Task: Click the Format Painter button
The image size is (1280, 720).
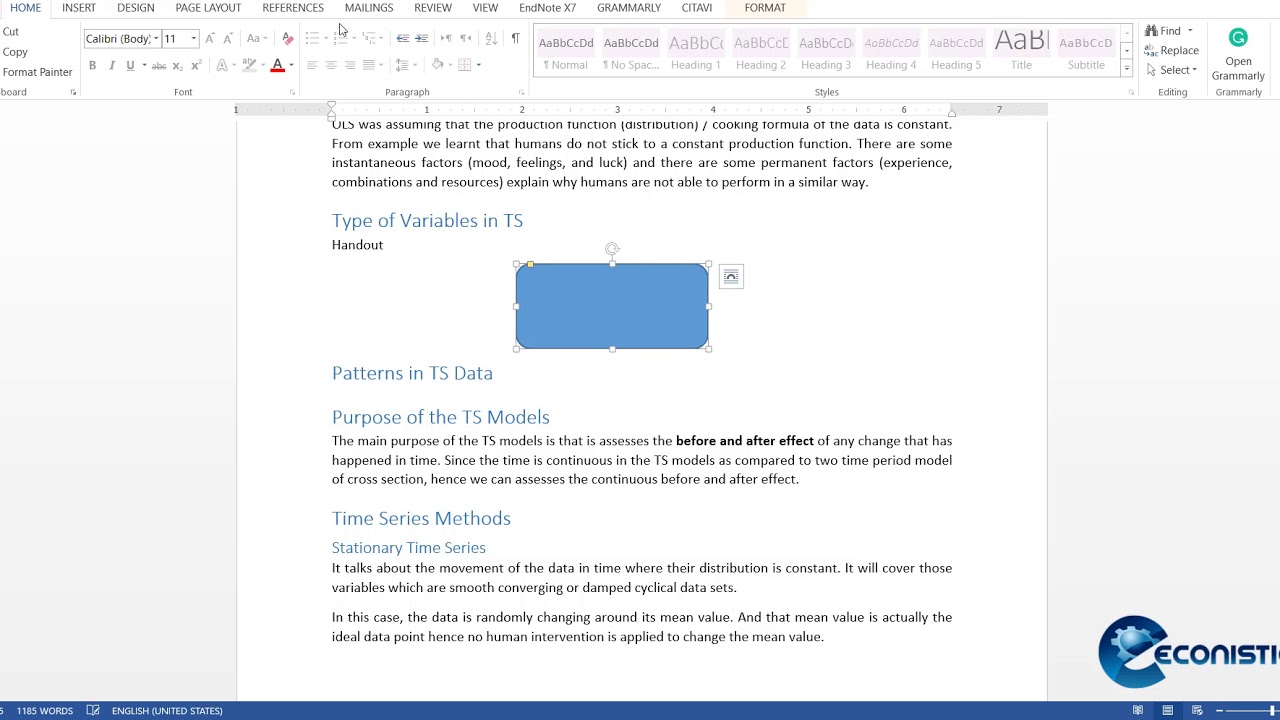Action: 36,72
